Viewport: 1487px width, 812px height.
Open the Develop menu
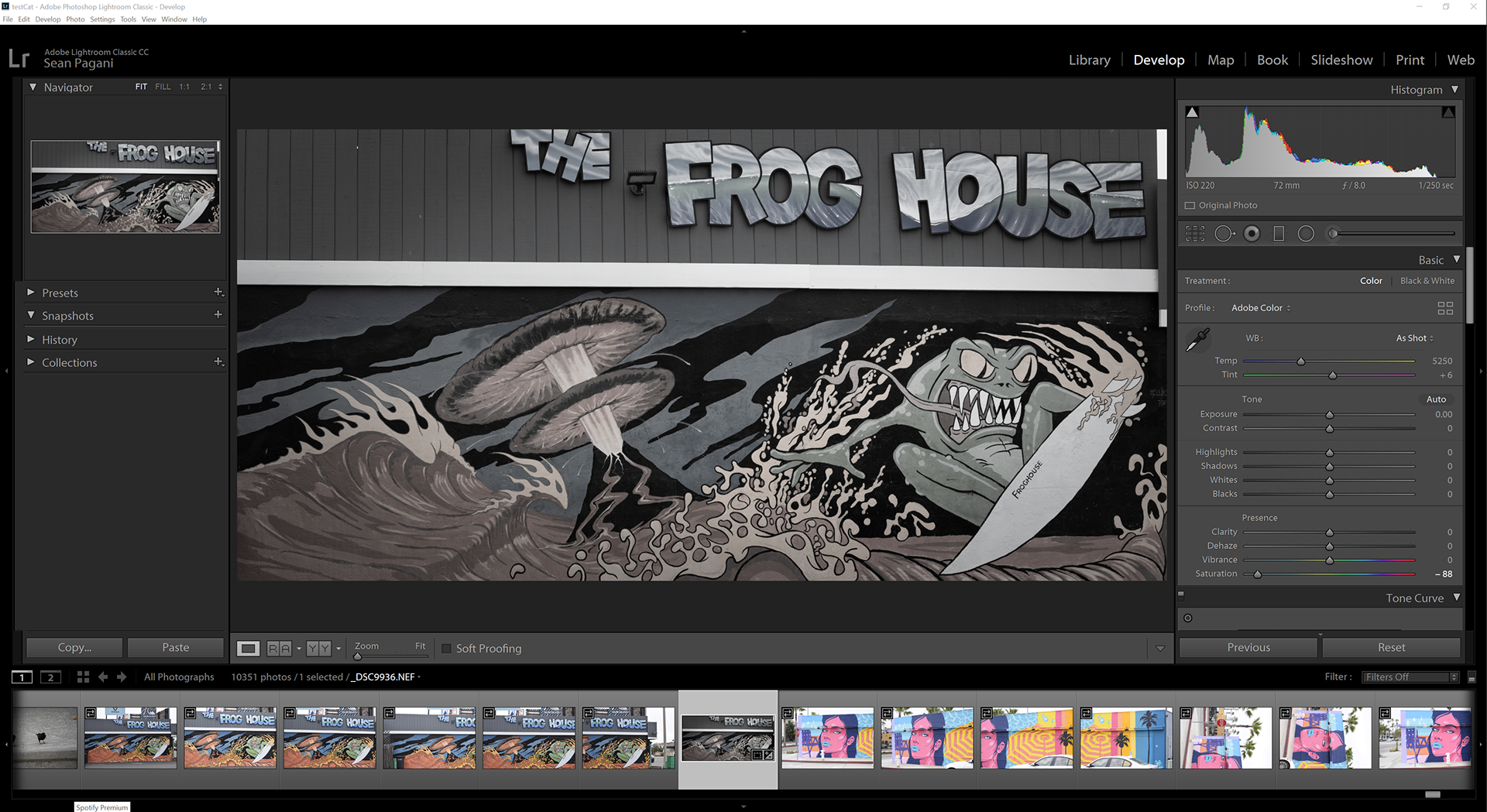point(47,19)
